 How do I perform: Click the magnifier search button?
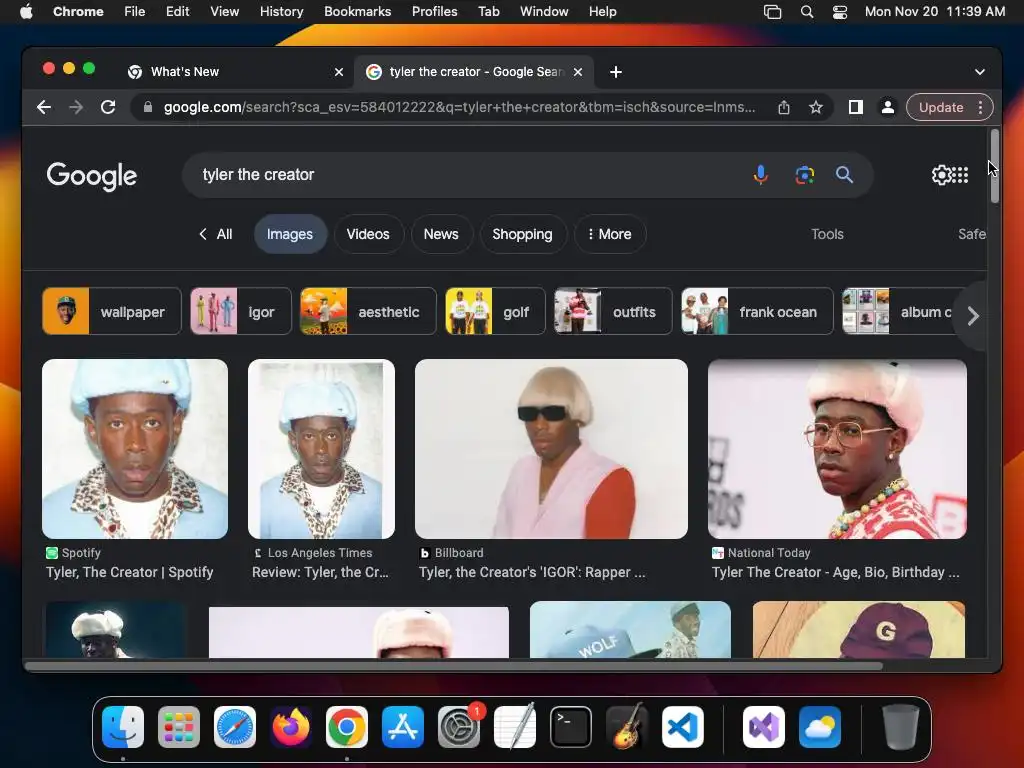pos(844,174)
